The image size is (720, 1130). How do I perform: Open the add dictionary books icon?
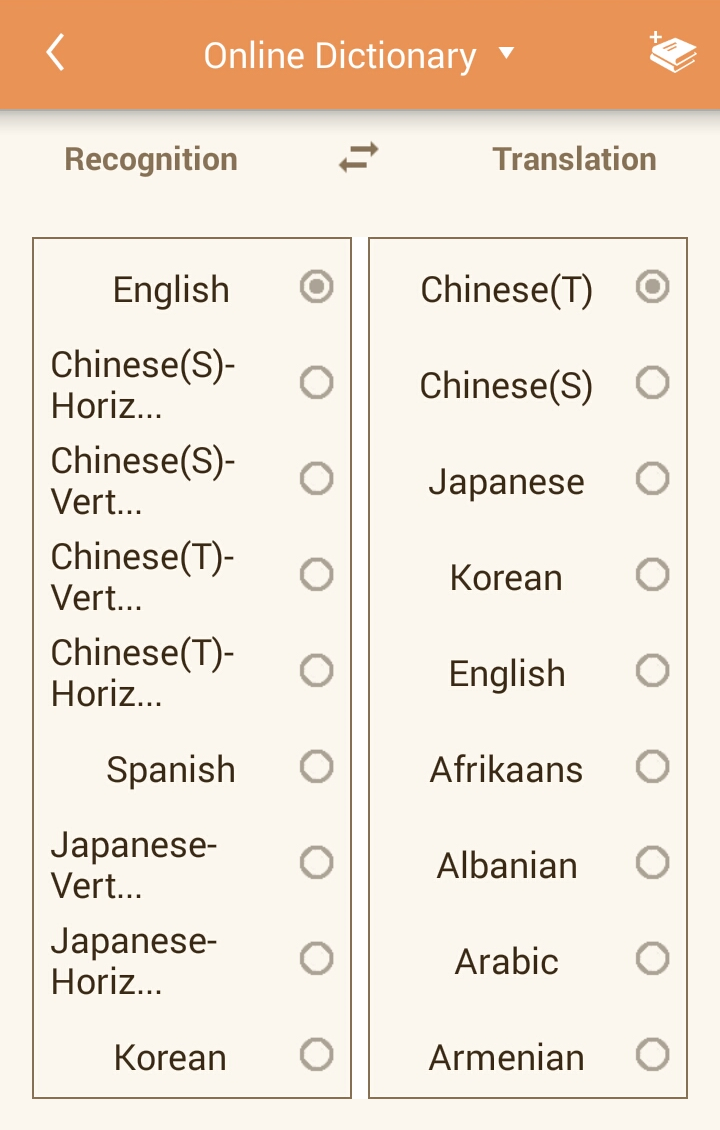click(673, 53)
